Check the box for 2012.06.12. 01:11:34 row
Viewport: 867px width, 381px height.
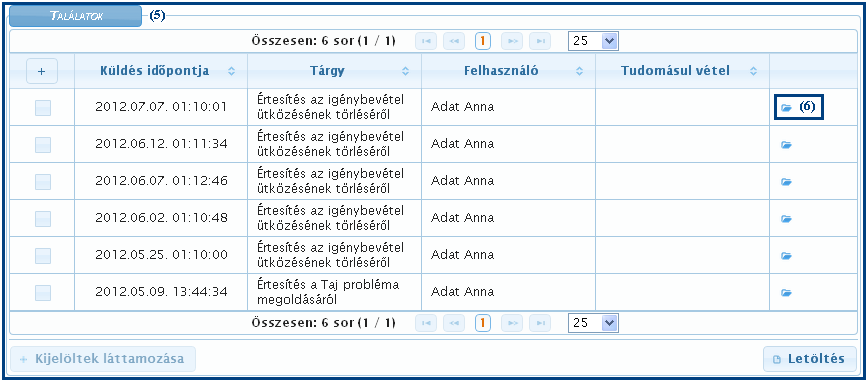[43, 145]
